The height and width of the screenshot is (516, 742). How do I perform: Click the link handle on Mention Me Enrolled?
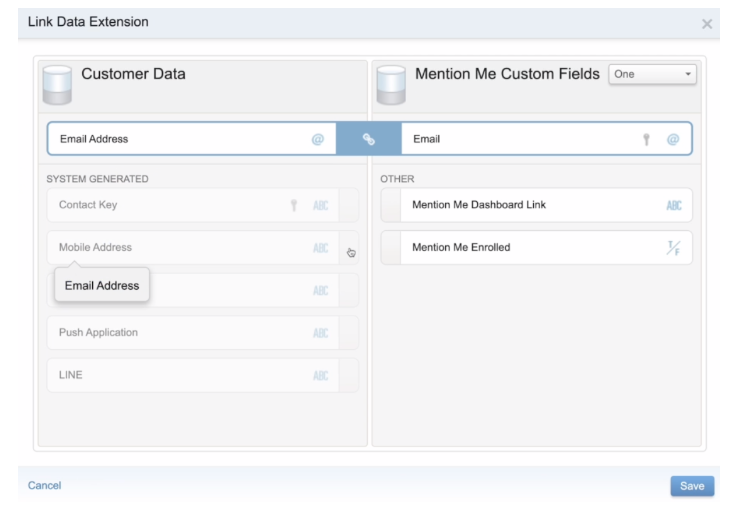point(391,248)
